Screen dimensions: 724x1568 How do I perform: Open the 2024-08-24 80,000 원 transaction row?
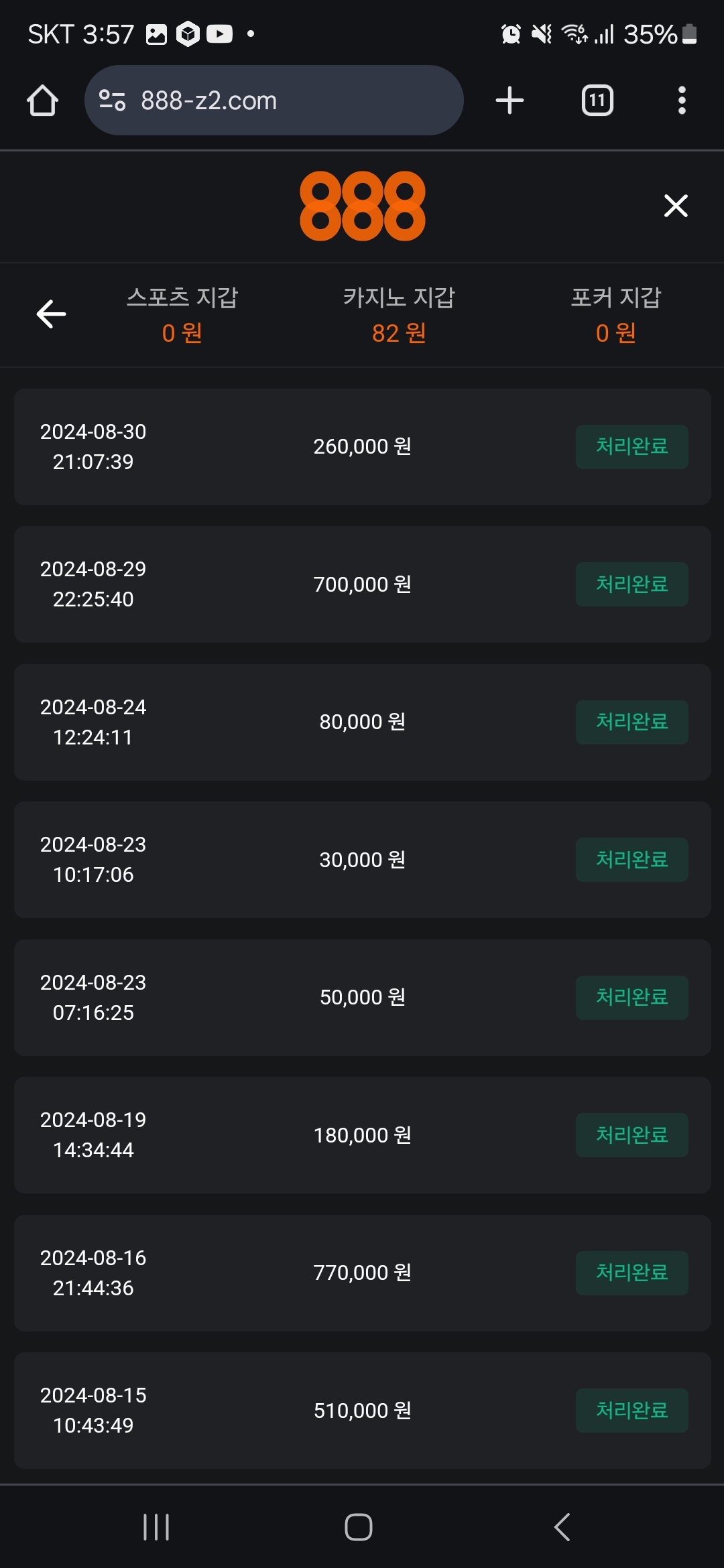click(362, 722)
